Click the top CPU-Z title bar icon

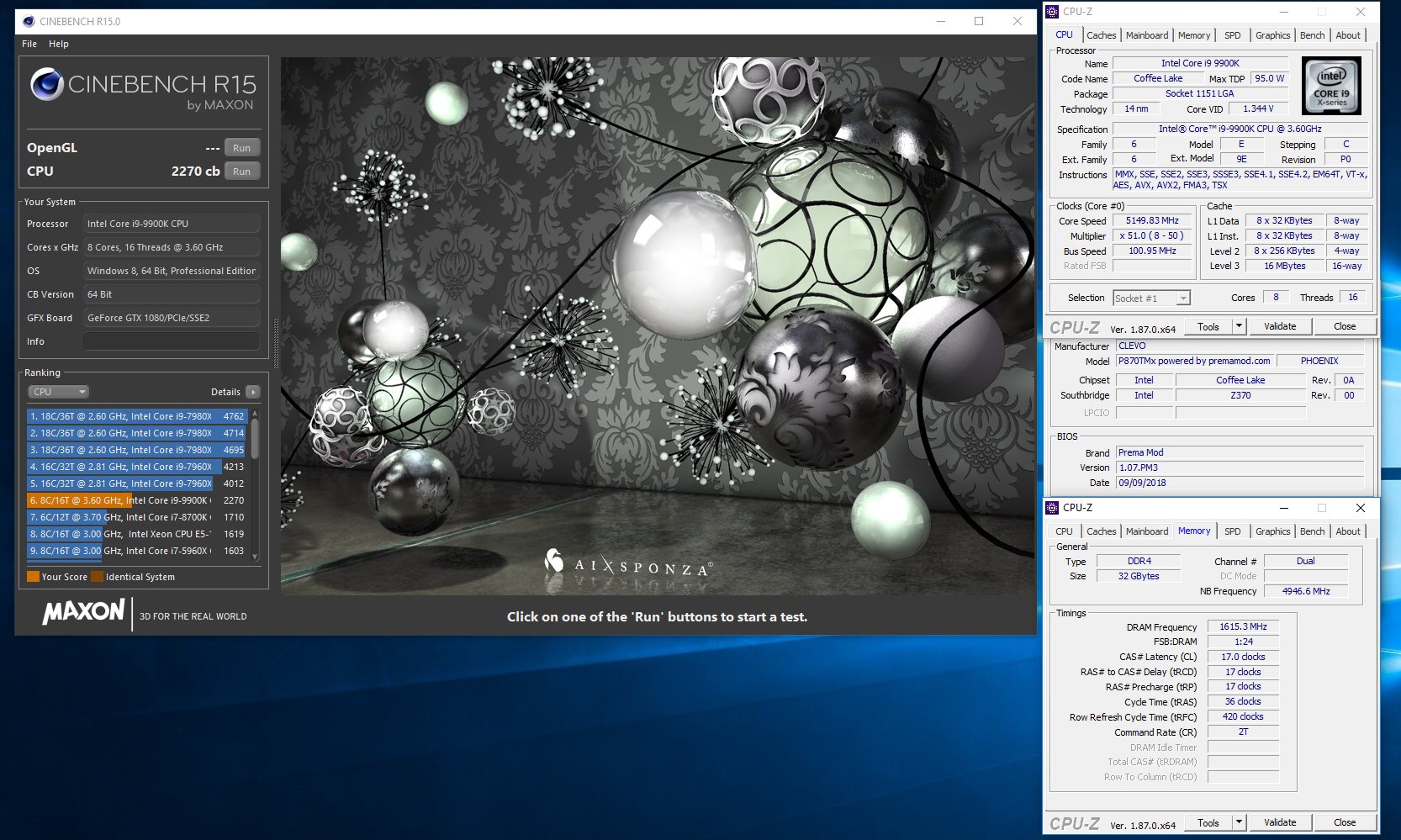coord(1052,12)
